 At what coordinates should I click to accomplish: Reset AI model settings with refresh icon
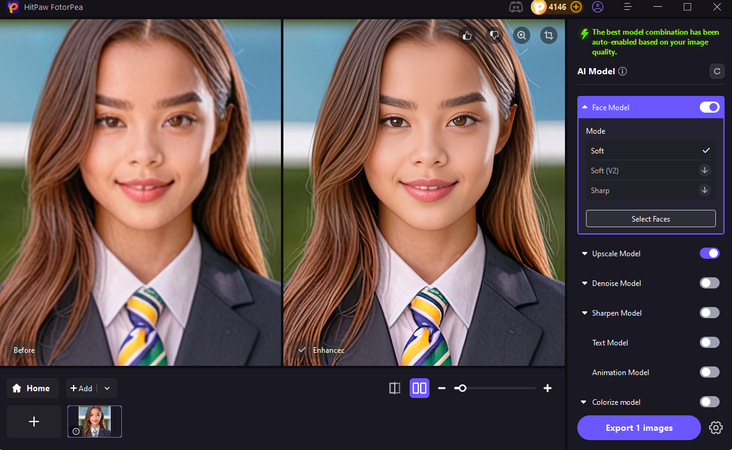point(716,71)
